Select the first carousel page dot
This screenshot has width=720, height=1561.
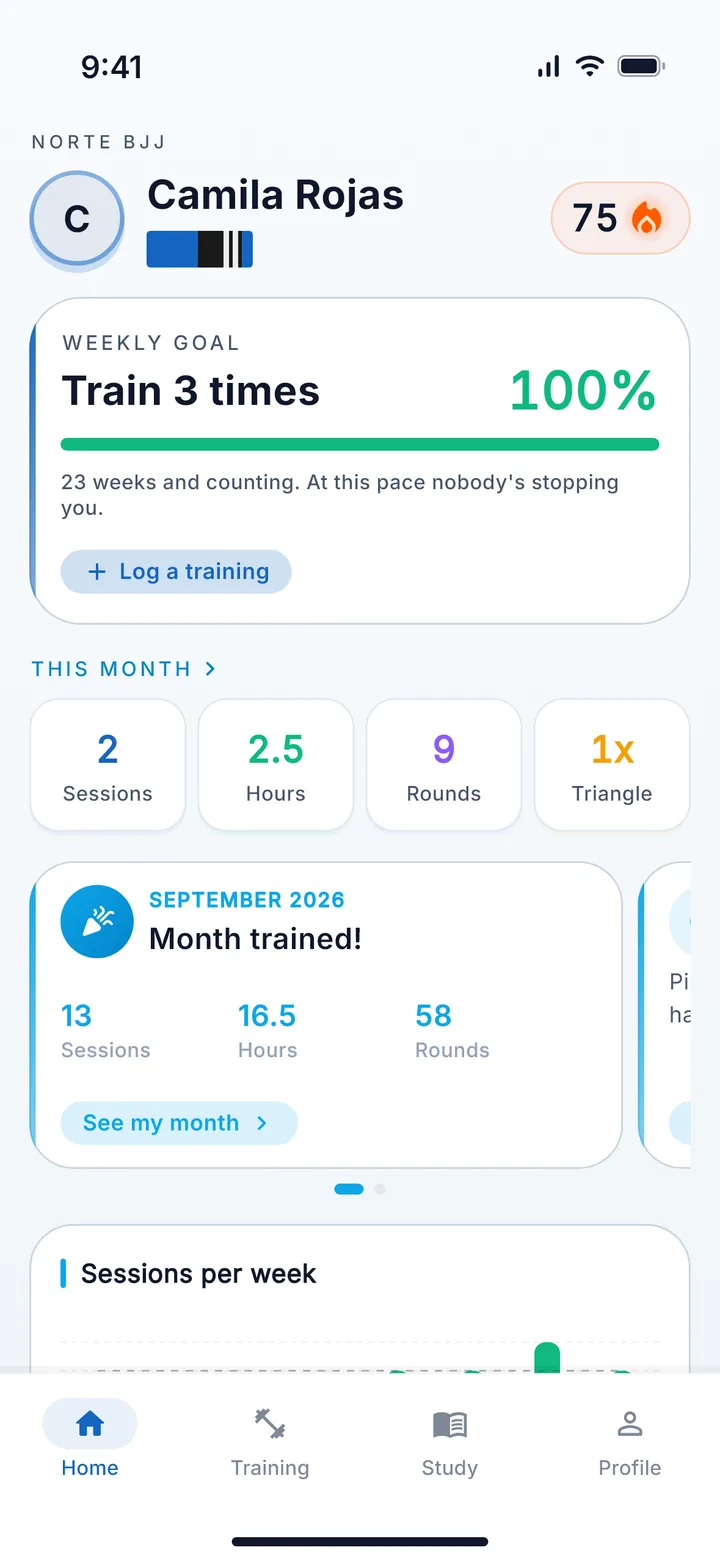(x=349, y=1189)
